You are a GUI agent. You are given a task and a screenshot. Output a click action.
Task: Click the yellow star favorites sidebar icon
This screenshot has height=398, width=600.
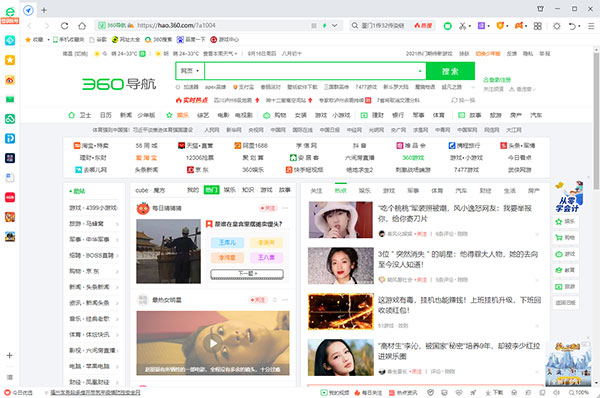[10, 60]
